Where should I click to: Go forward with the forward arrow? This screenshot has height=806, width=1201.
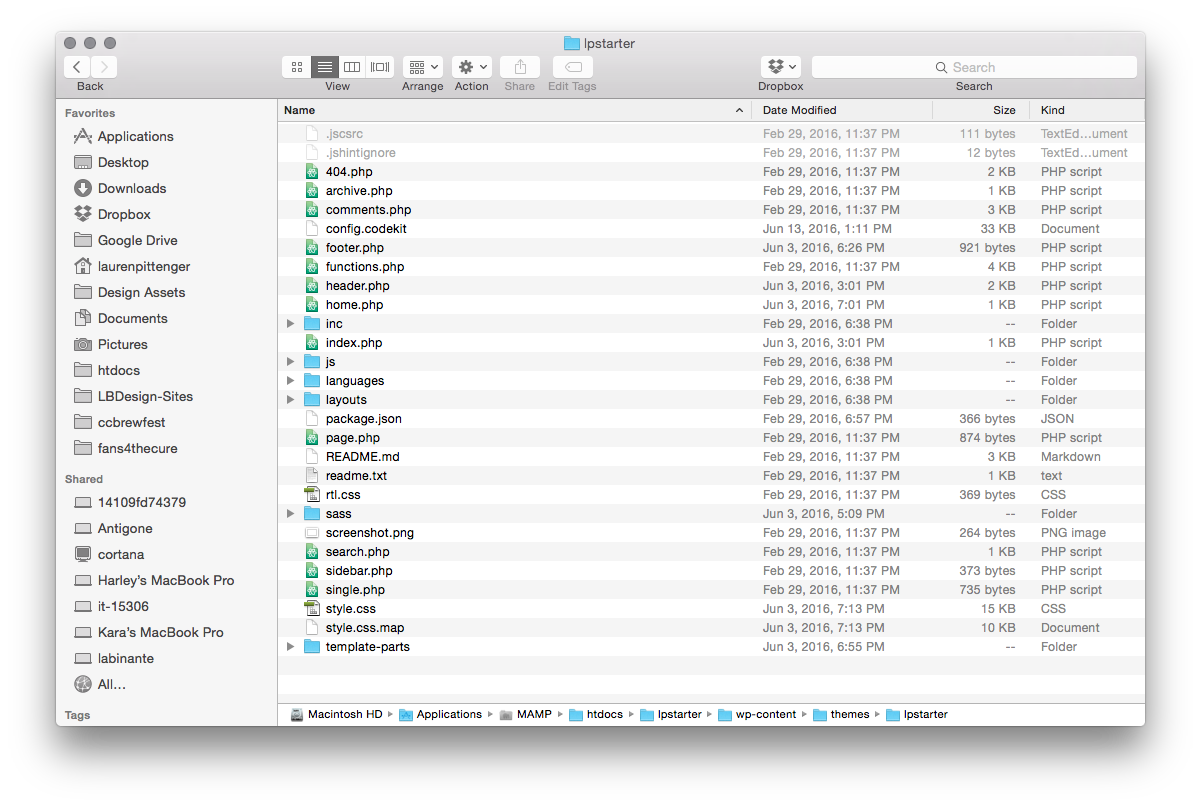pos(104,67)
